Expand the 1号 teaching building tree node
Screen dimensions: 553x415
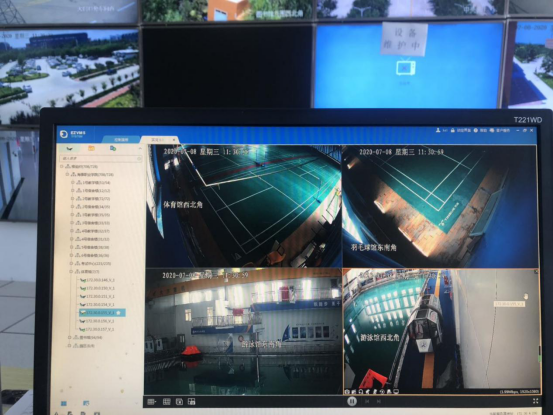click(73, 183)
